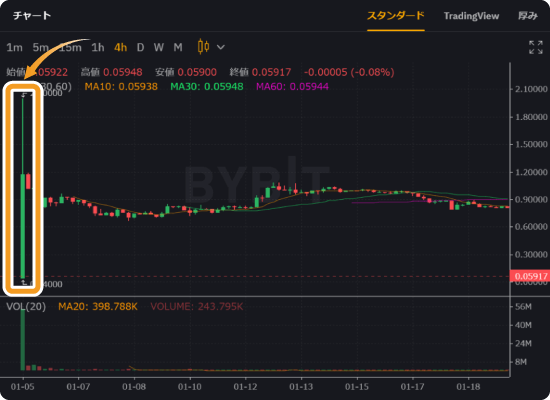The image size is (550, 400).
Task: Click the 1.20000 price axis label
Action: [531, 172]
